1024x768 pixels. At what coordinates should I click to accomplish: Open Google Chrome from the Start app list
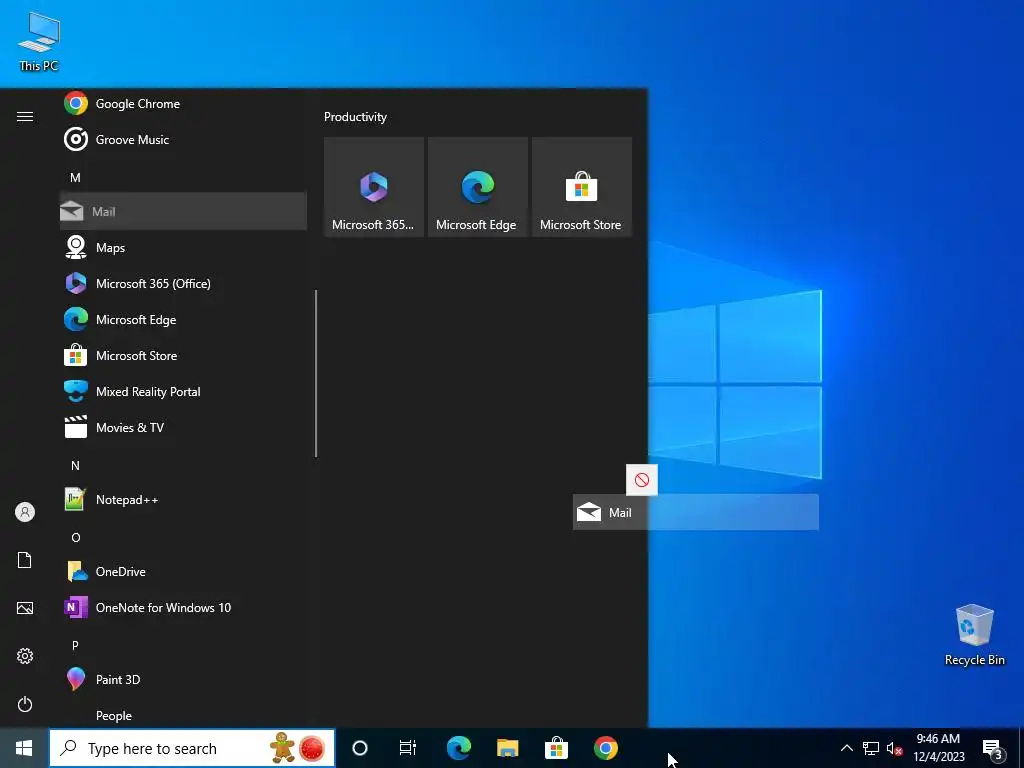coord(183,103)
